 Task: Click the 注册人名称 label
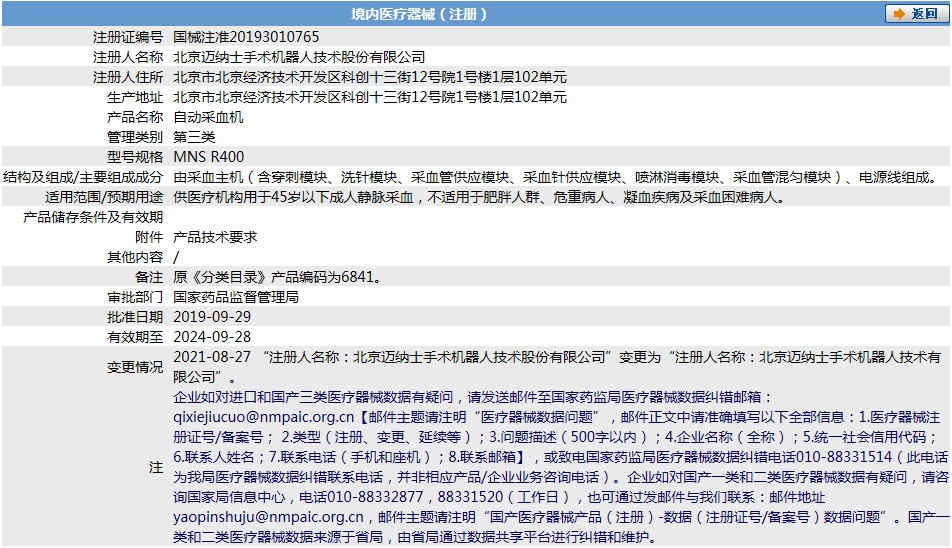(128, 57)
